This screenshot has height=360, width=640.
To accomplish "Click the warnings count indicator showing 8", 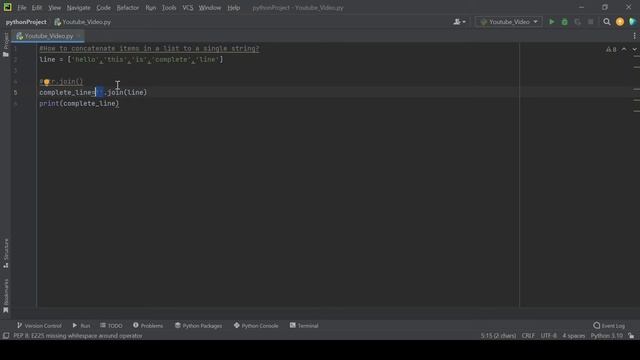I will click(x=611, y=49).
